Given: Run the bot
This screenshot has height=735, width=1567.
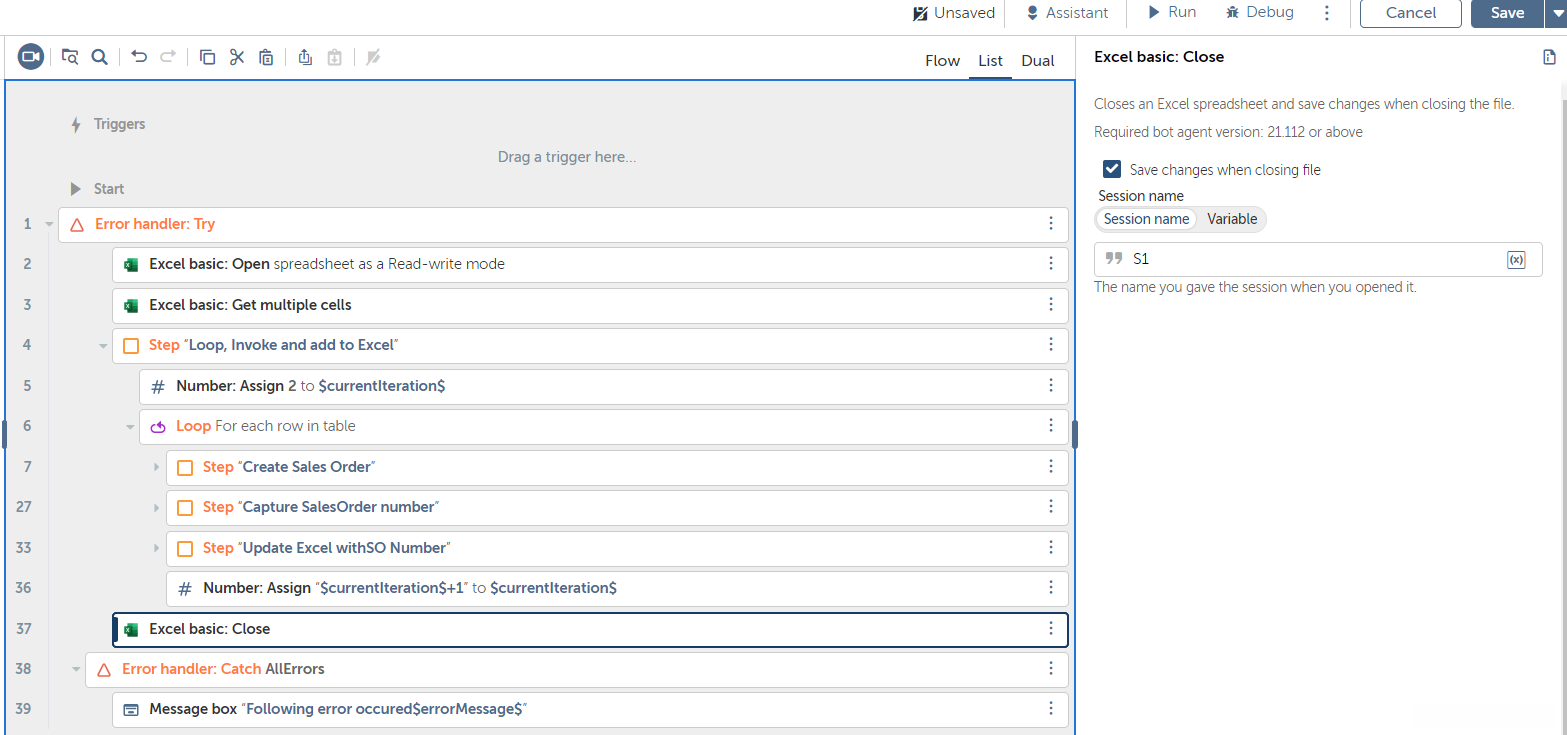Looking at the screenshot, I should [1171, 13].
